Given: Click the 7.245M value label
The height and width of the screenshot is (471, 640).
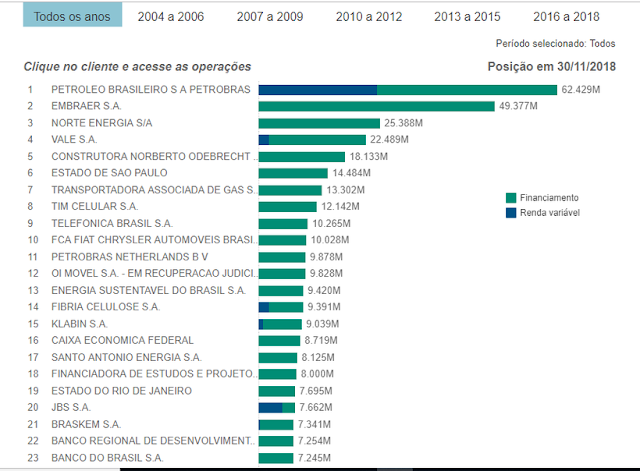Looking at the screenshot, I should tap(314, 458).
